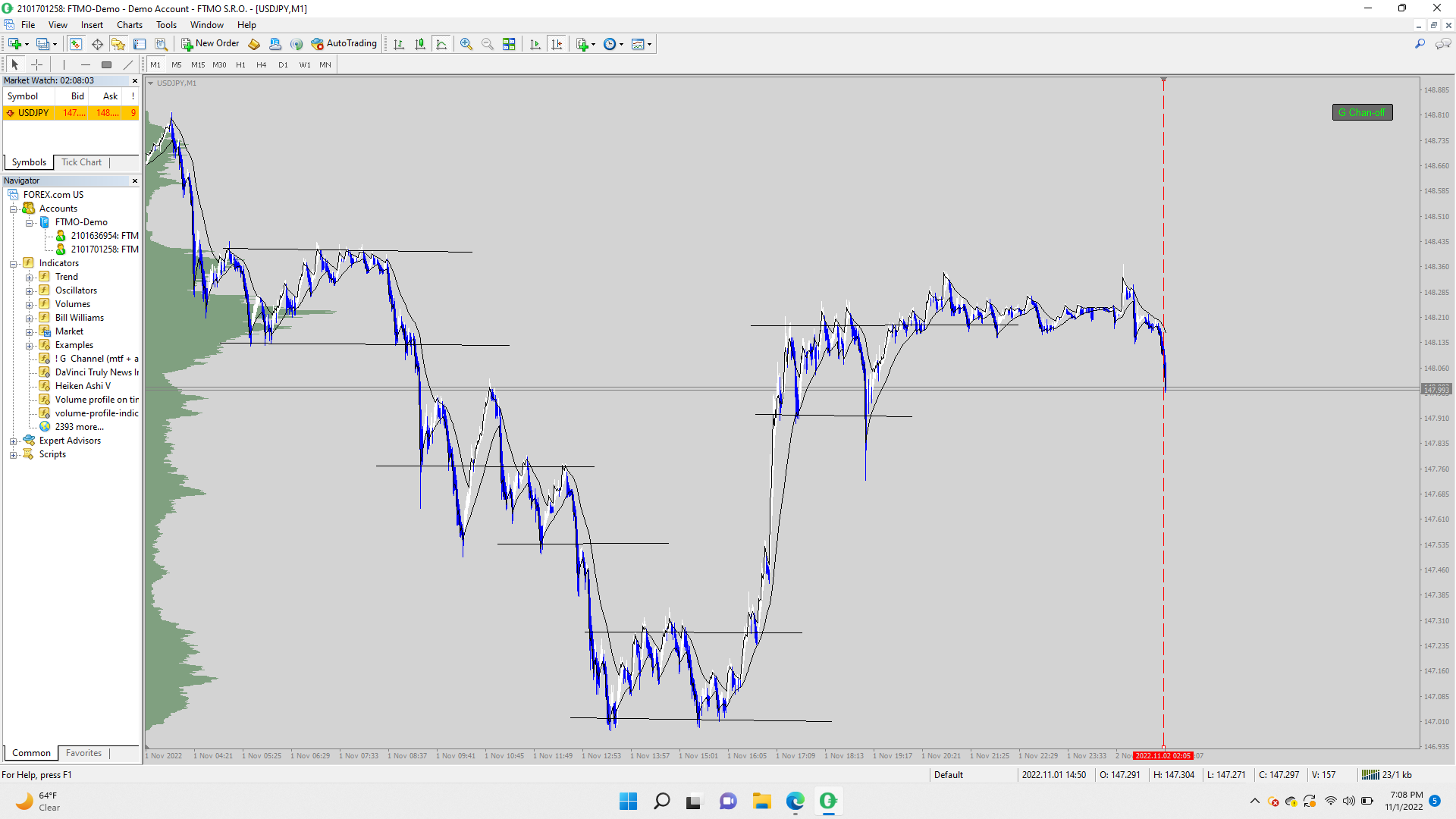Select the trendline drawing tool
This screenshot has height=819, width=1456.
pyautogui.click(x=128, y=65)
